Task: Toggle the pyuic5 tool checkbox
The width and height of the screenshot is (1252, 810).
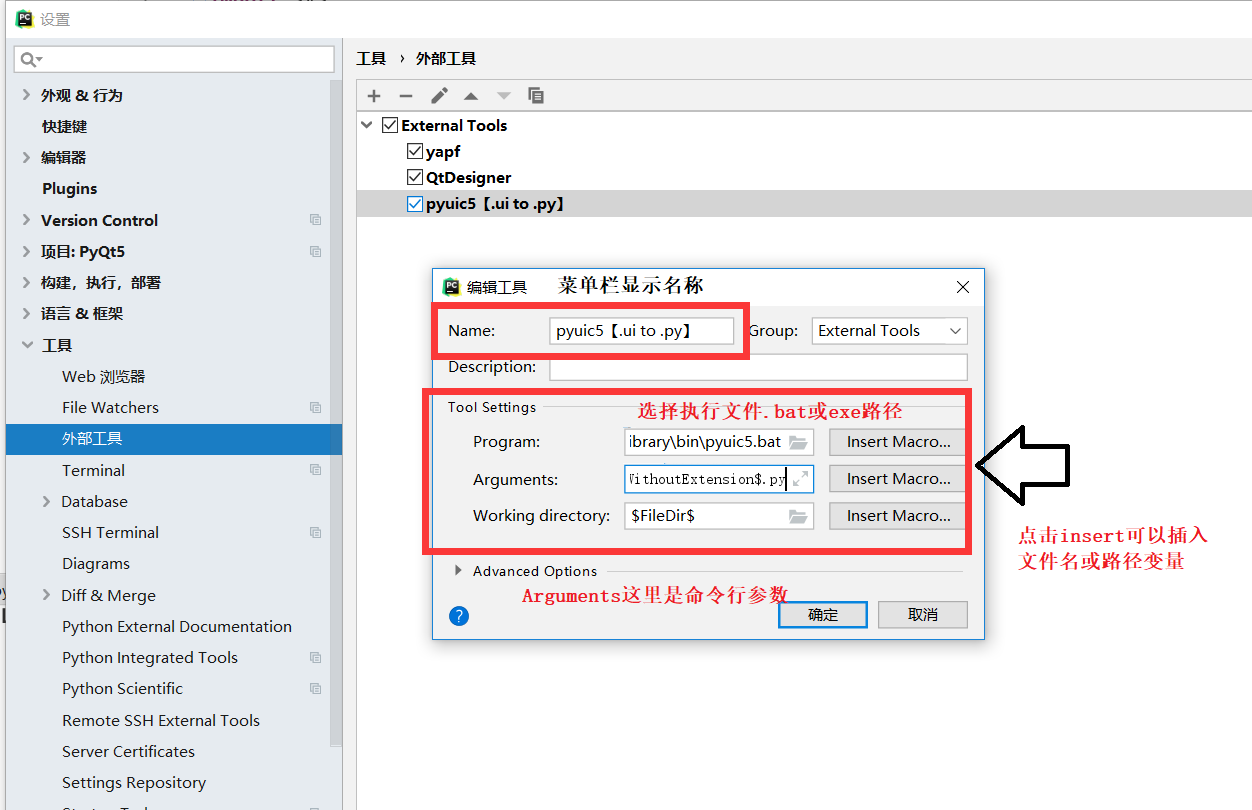Action: point(415,203)
